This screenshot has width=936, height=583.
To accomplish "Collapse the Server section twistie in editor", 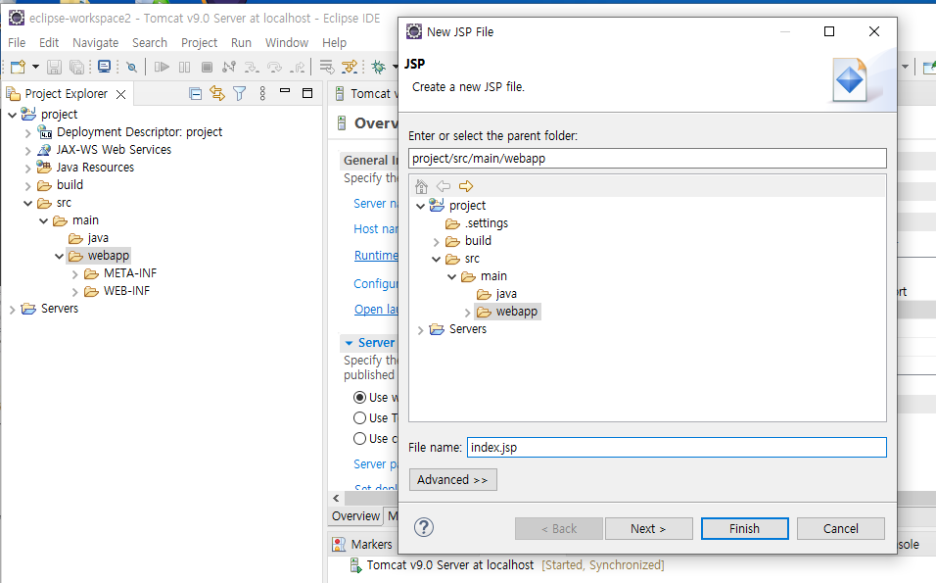I will tap(349, 343).
